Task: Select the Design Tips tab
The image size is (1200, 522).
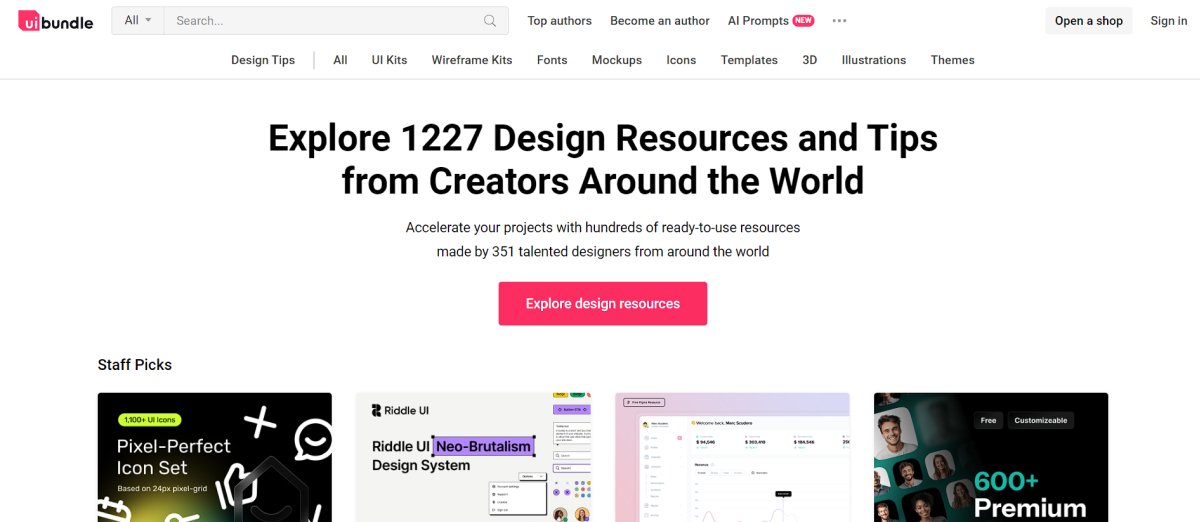Action: pyautogui.click(x=263, y=60)
